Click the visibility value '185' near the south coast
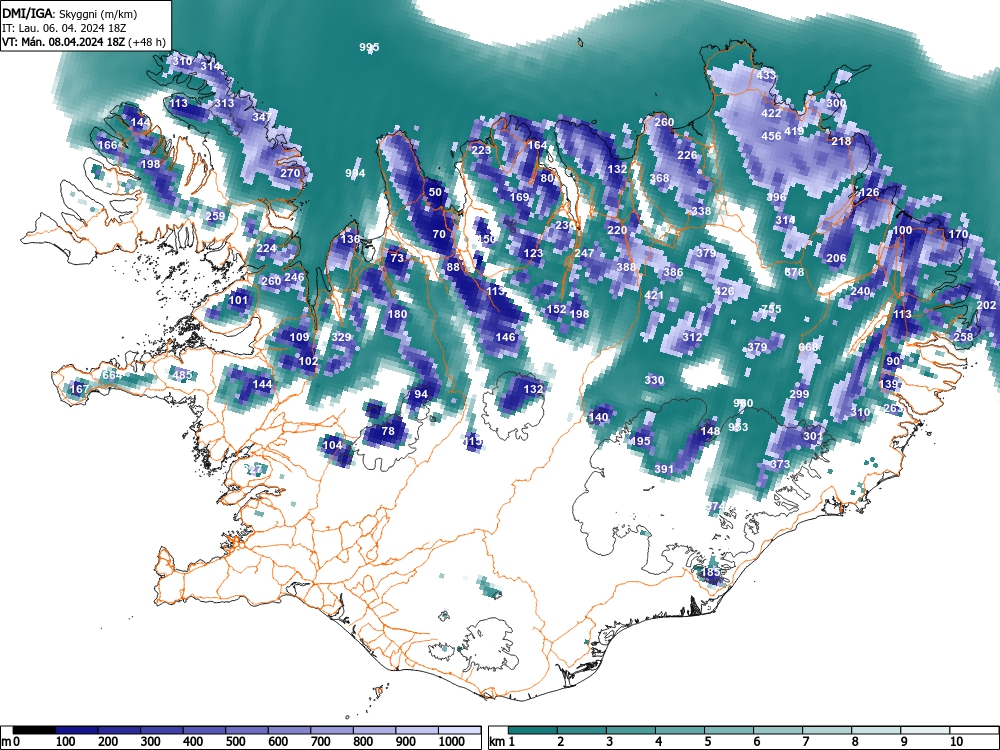The width and height of the screenshot is (1000, 750). [x=710, y=573]
